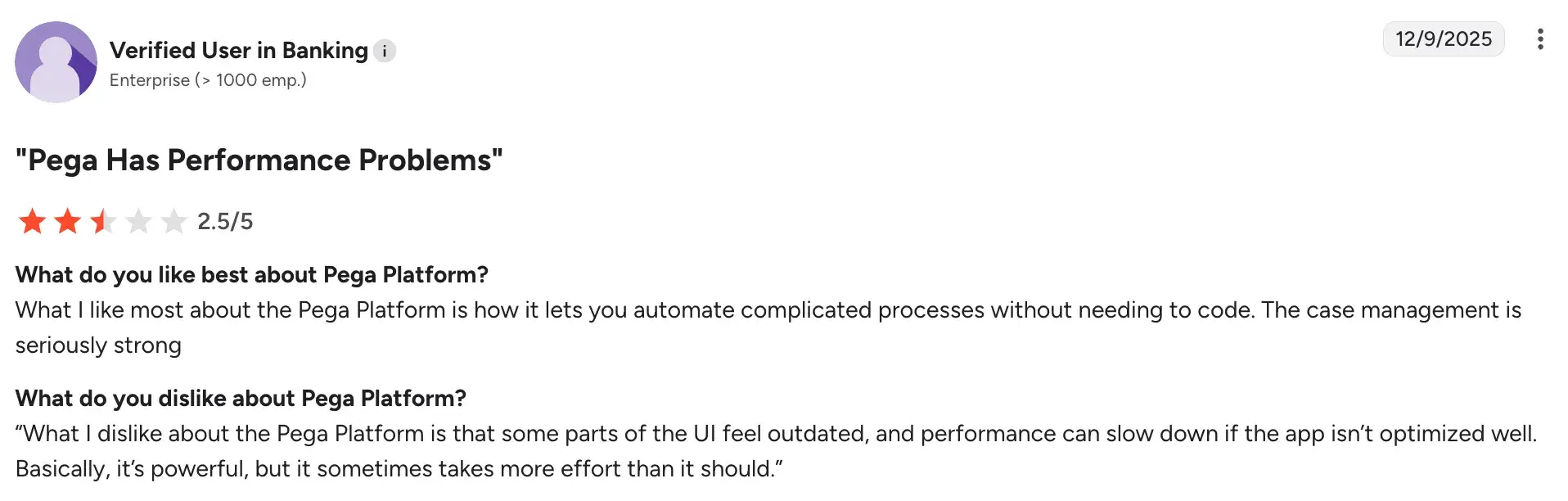
Task: Click the second red star
Action: 66,221
